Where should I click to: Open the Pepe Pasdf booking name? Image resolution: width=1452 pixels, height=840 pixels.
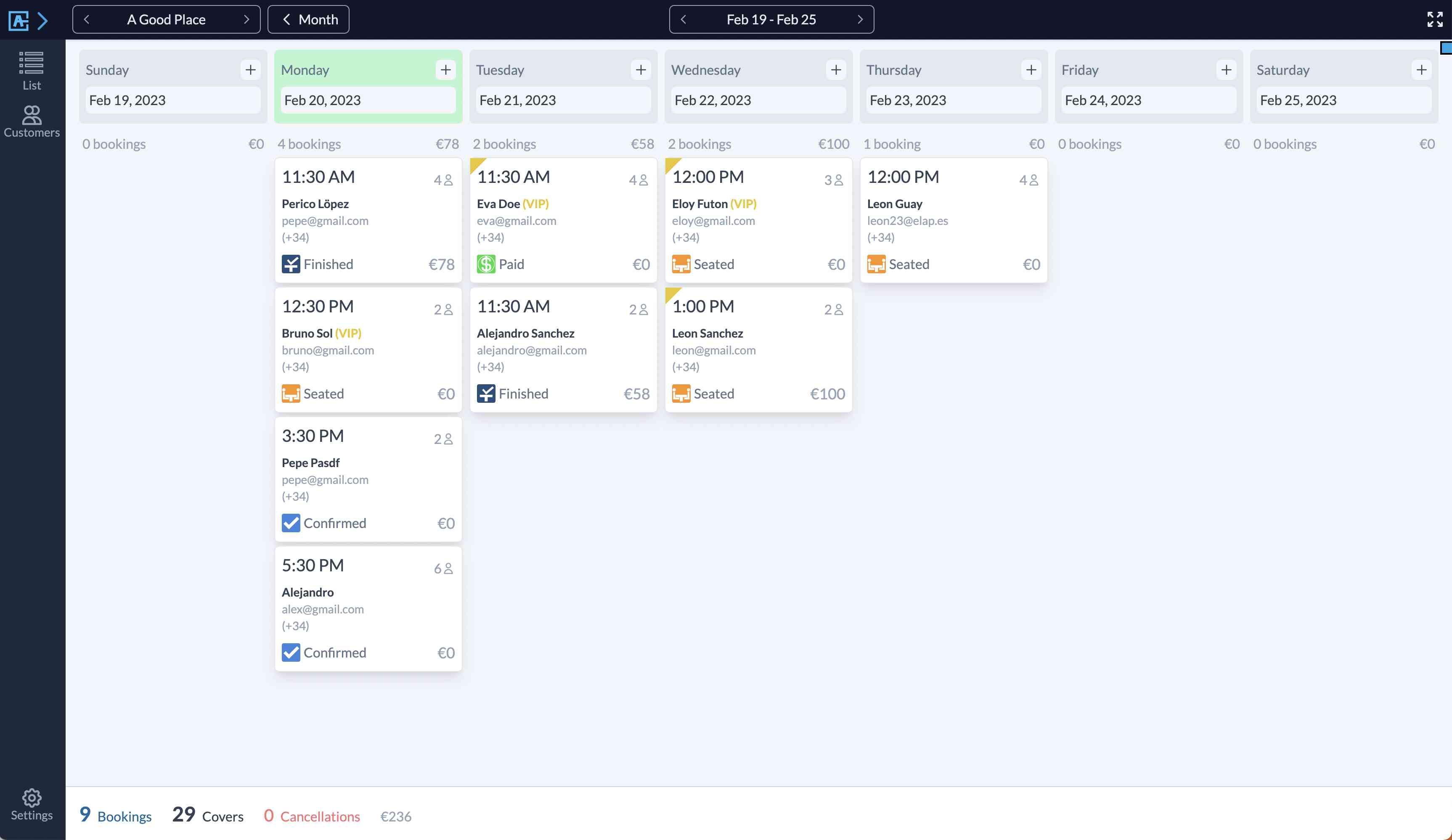coord(310,463)
